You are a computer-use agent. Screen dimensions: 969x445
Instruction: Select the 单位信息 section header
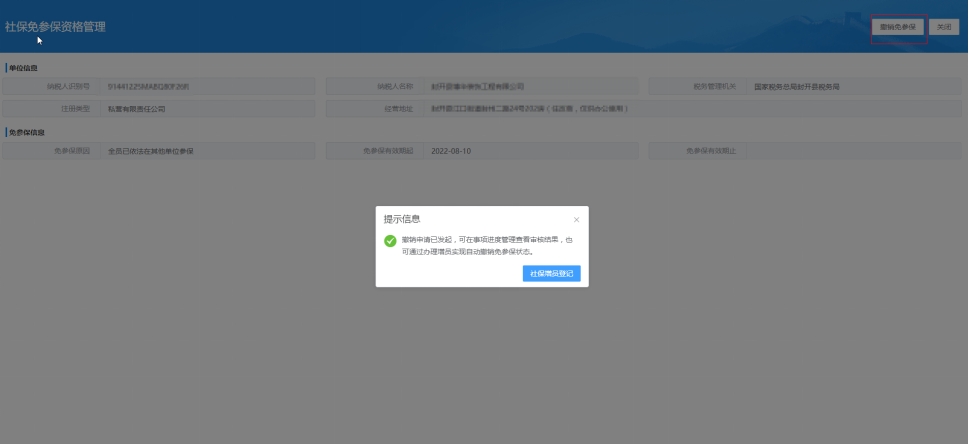tap(23, 68)
